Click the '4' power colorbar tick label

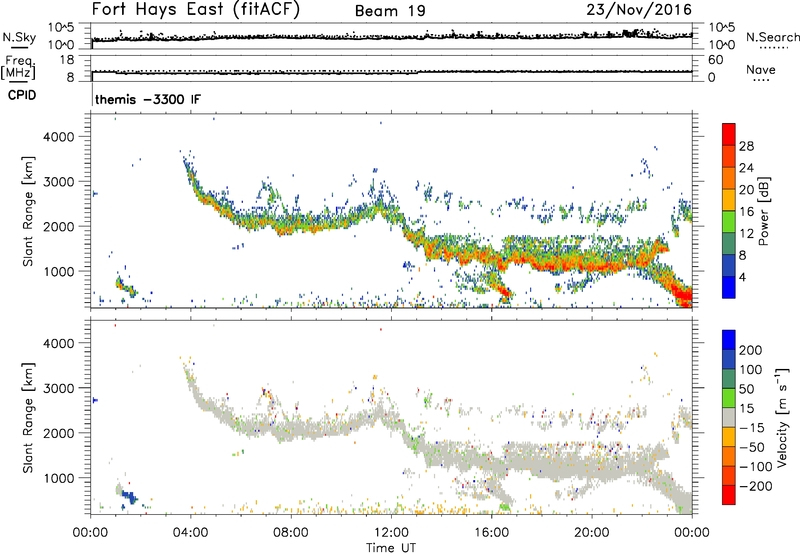pos(742,277)
